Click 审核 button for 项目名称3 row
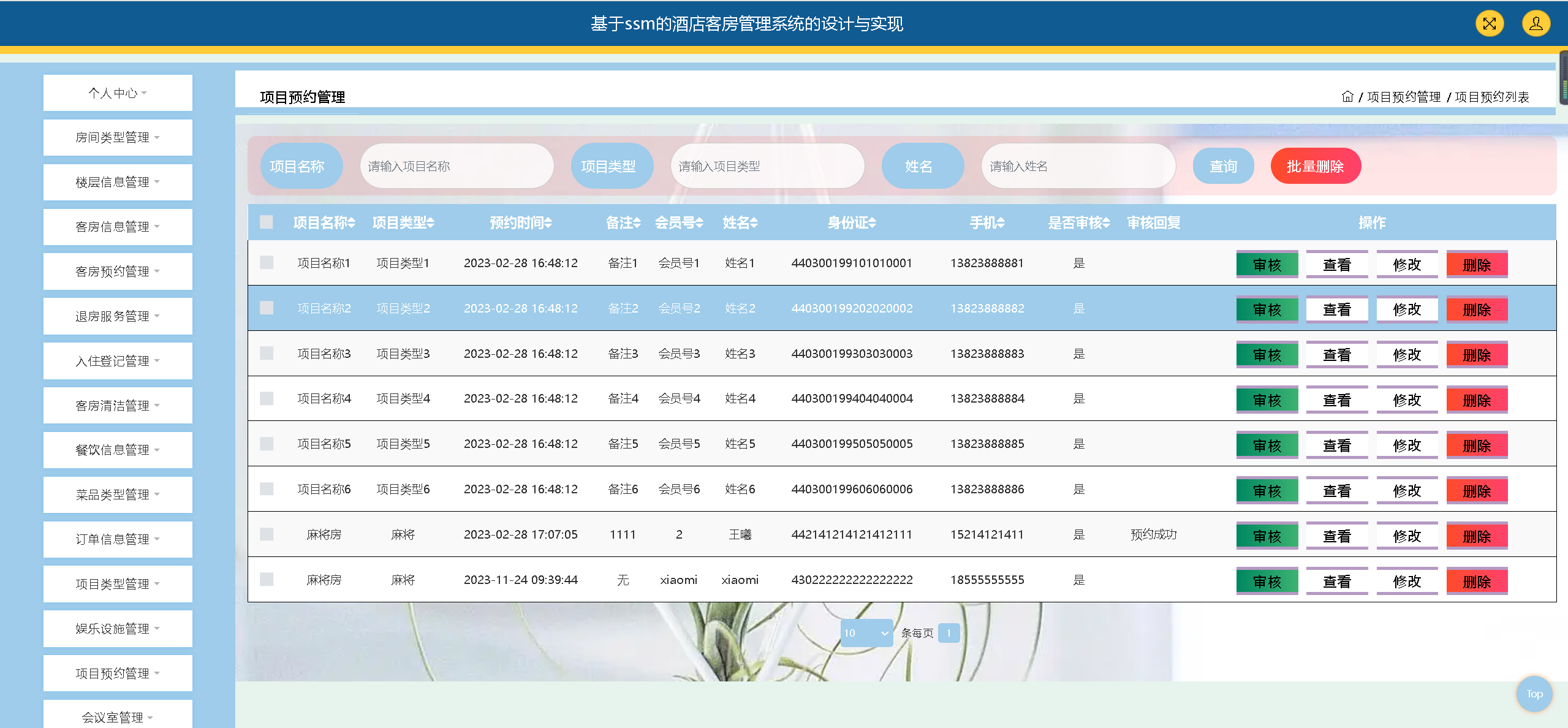The width and height of the screenshot is (1568, 728). tap(1267, 355)
